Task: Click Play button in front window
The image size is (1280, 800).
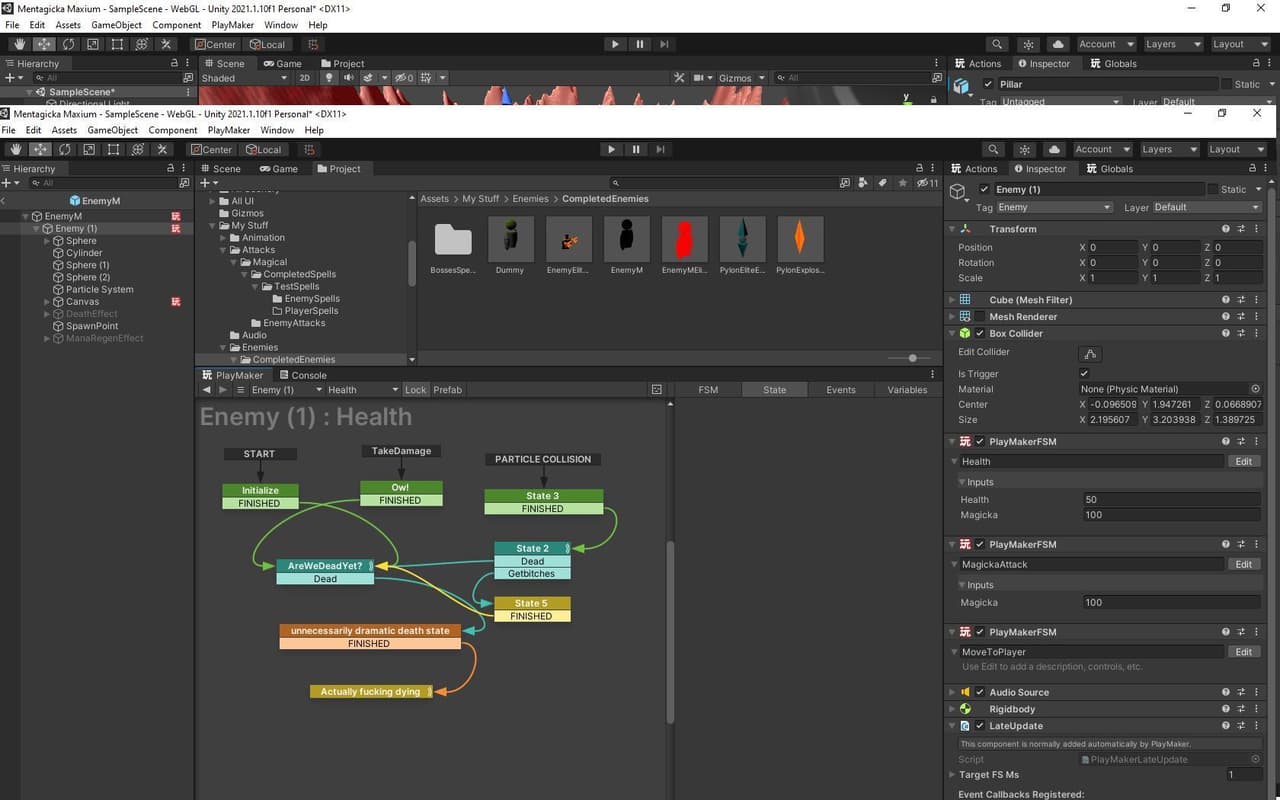Action: [611, 149]
